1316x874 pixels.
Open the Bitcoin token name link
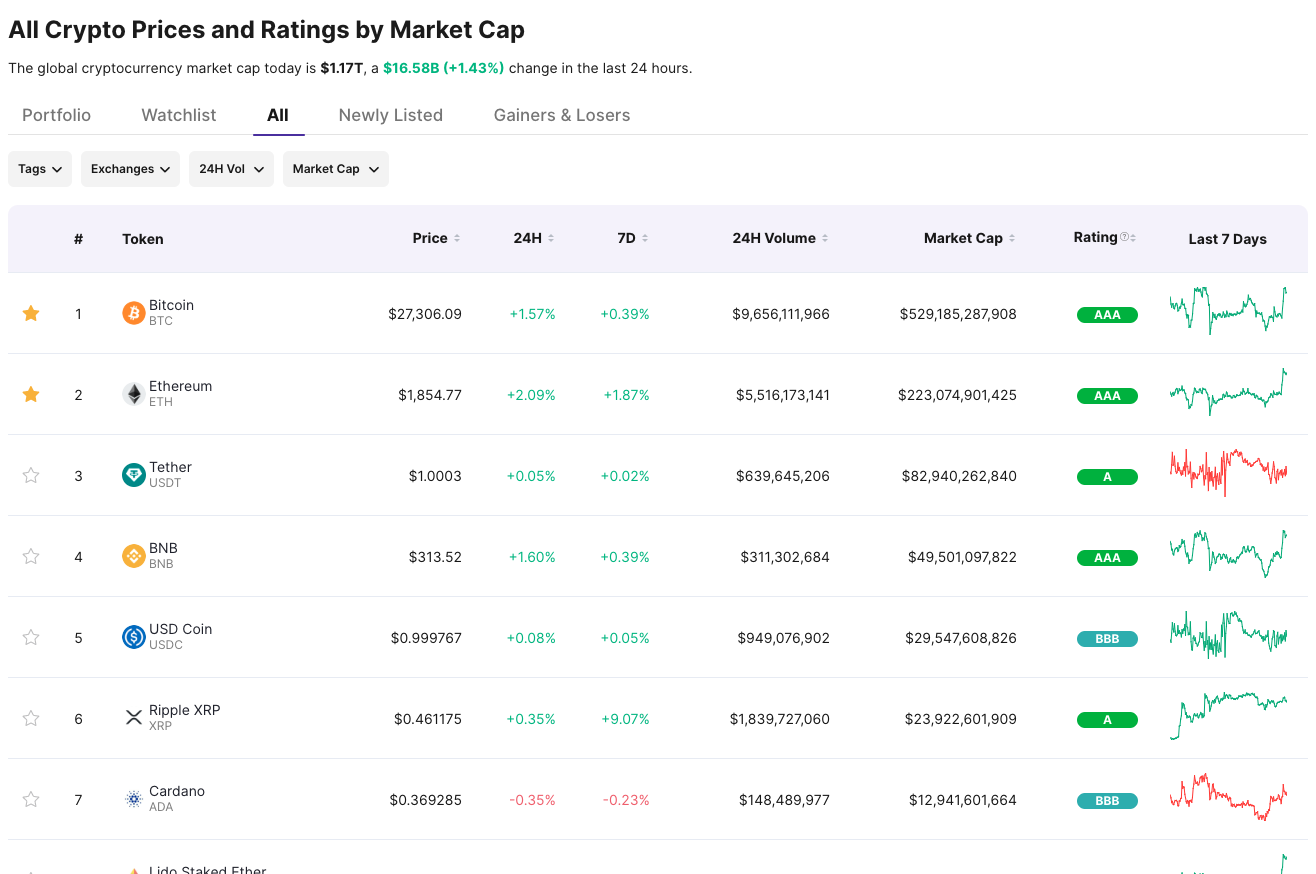[x=171, y=305]
